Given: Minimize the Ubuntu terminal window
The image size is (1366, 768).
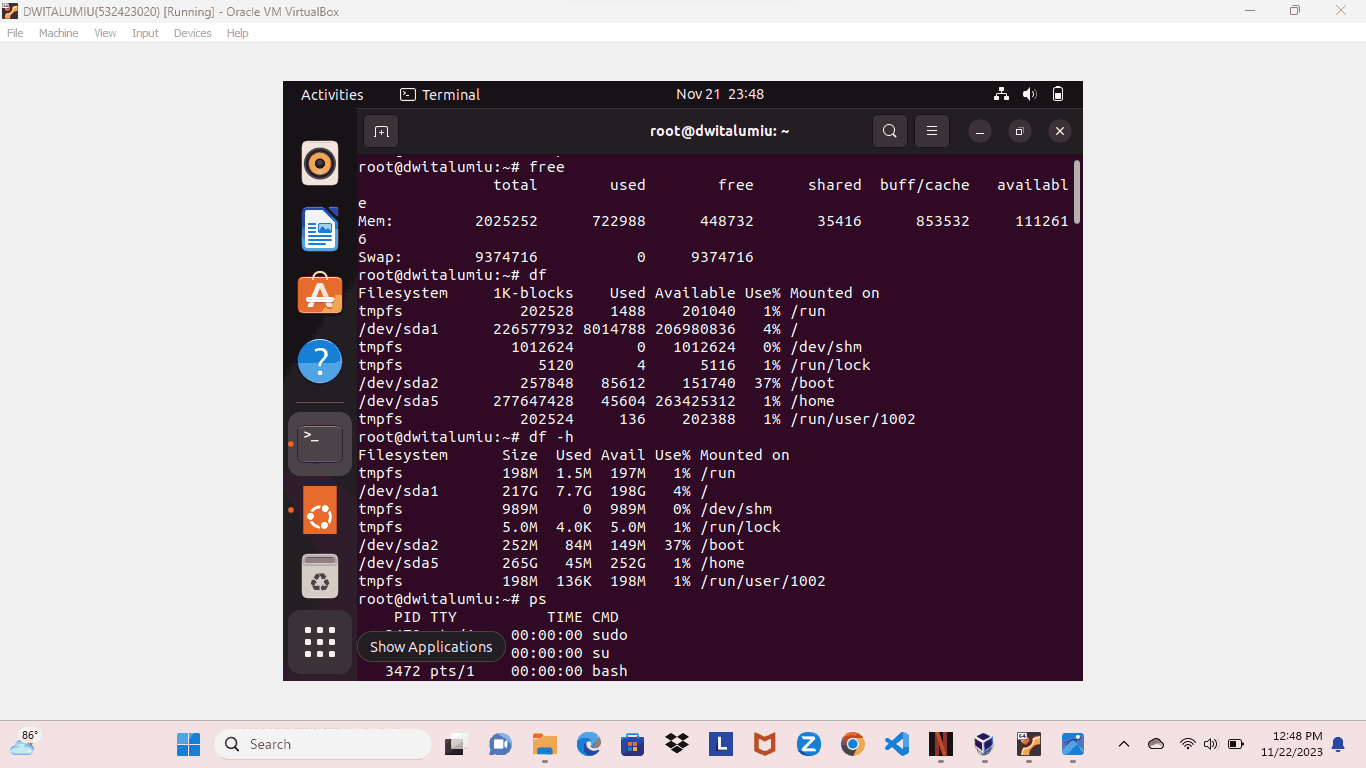Looking at the screenshot, I should coord(981,131).
